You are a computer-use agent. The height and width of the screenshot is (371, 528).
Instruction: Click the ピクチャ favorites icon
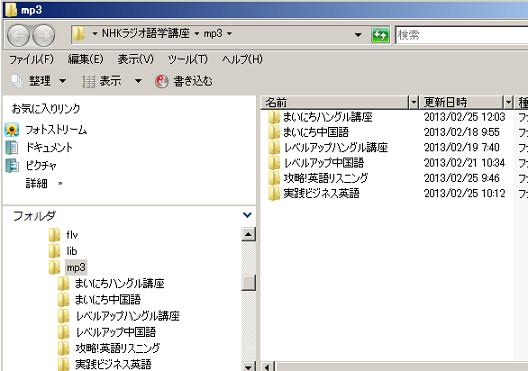click(12, 165)
